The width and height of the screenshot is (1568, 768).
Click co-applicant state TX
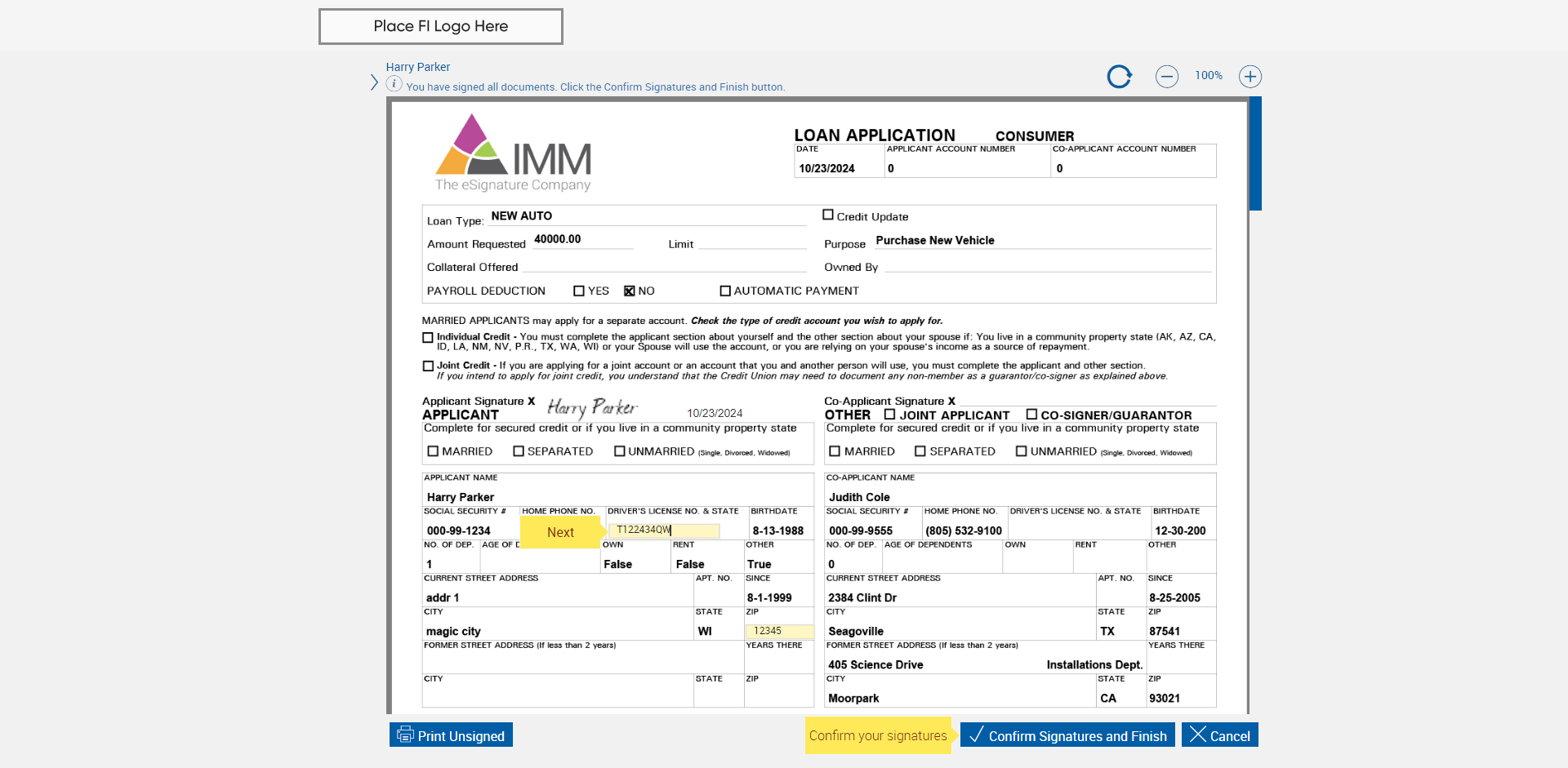pos(1107,631)
